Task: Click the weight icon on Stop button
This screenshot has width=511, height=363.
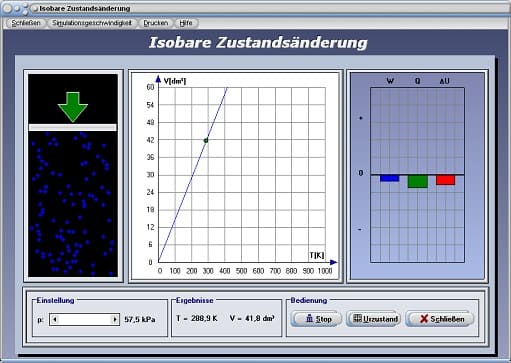Action: coord(309,319)
